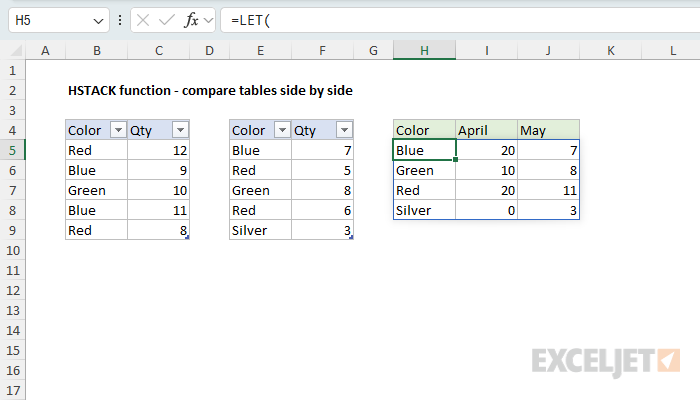Select cell F8 with value 6
This screenshot has width=700, height=400.
[x=322, y=210]
